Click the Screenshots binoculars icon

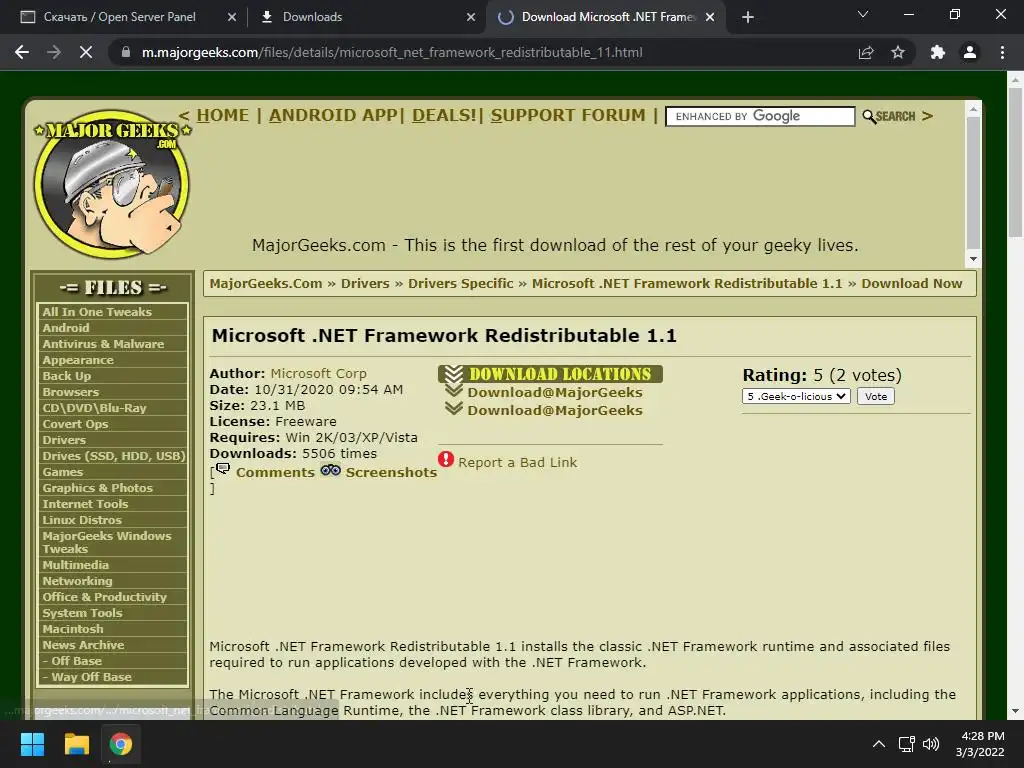click(x=330, y=470)
